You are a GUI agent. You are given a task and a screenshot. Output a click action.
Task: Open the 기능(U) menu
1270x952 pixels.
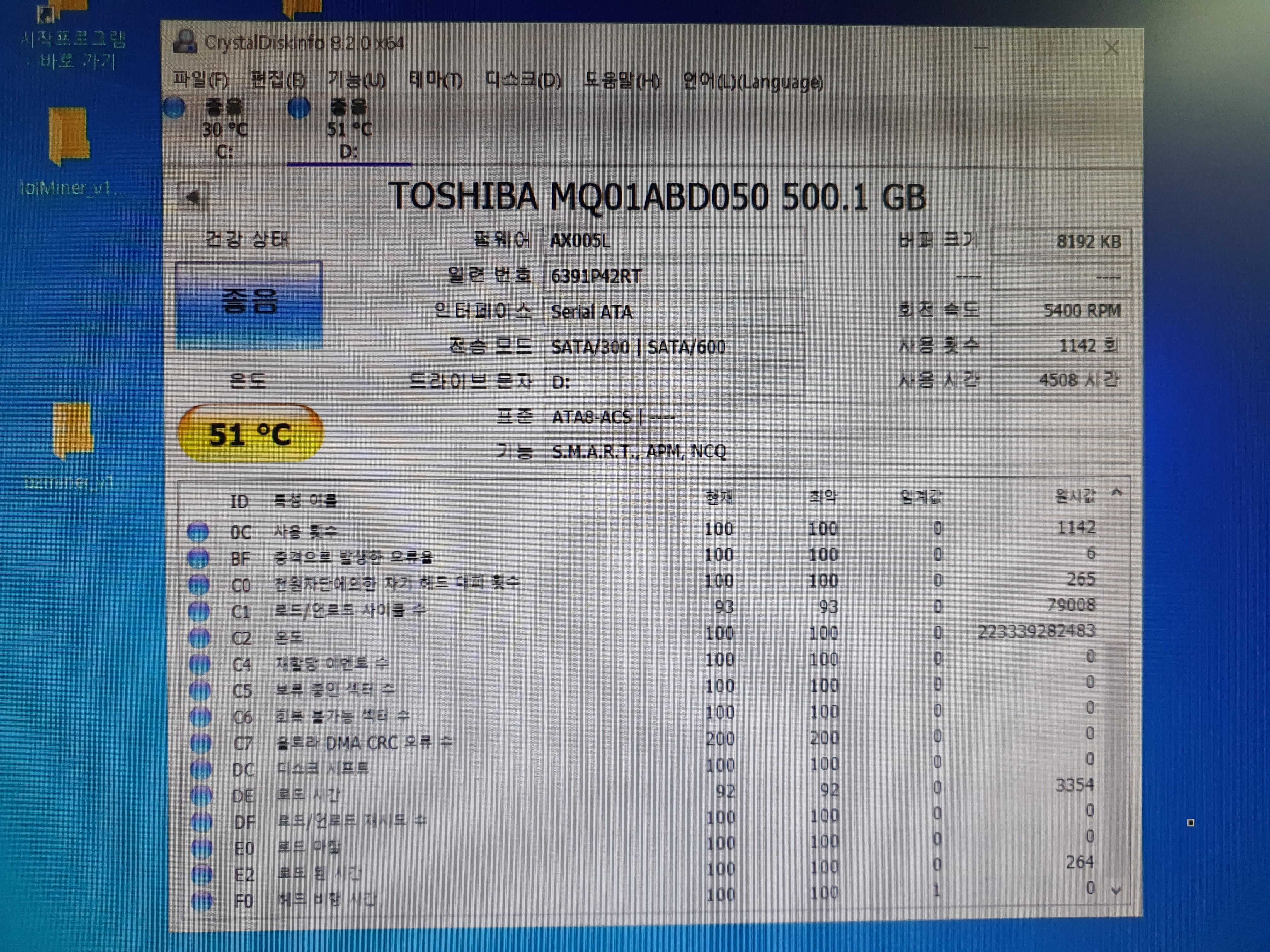(356, 80)
